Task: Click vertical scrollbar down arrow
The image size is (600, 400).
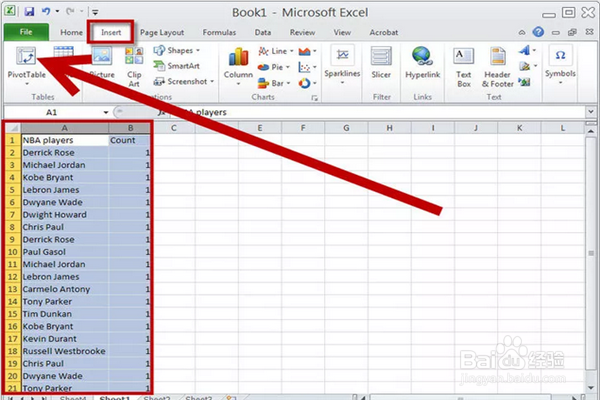Action: (x=591, y=387)
